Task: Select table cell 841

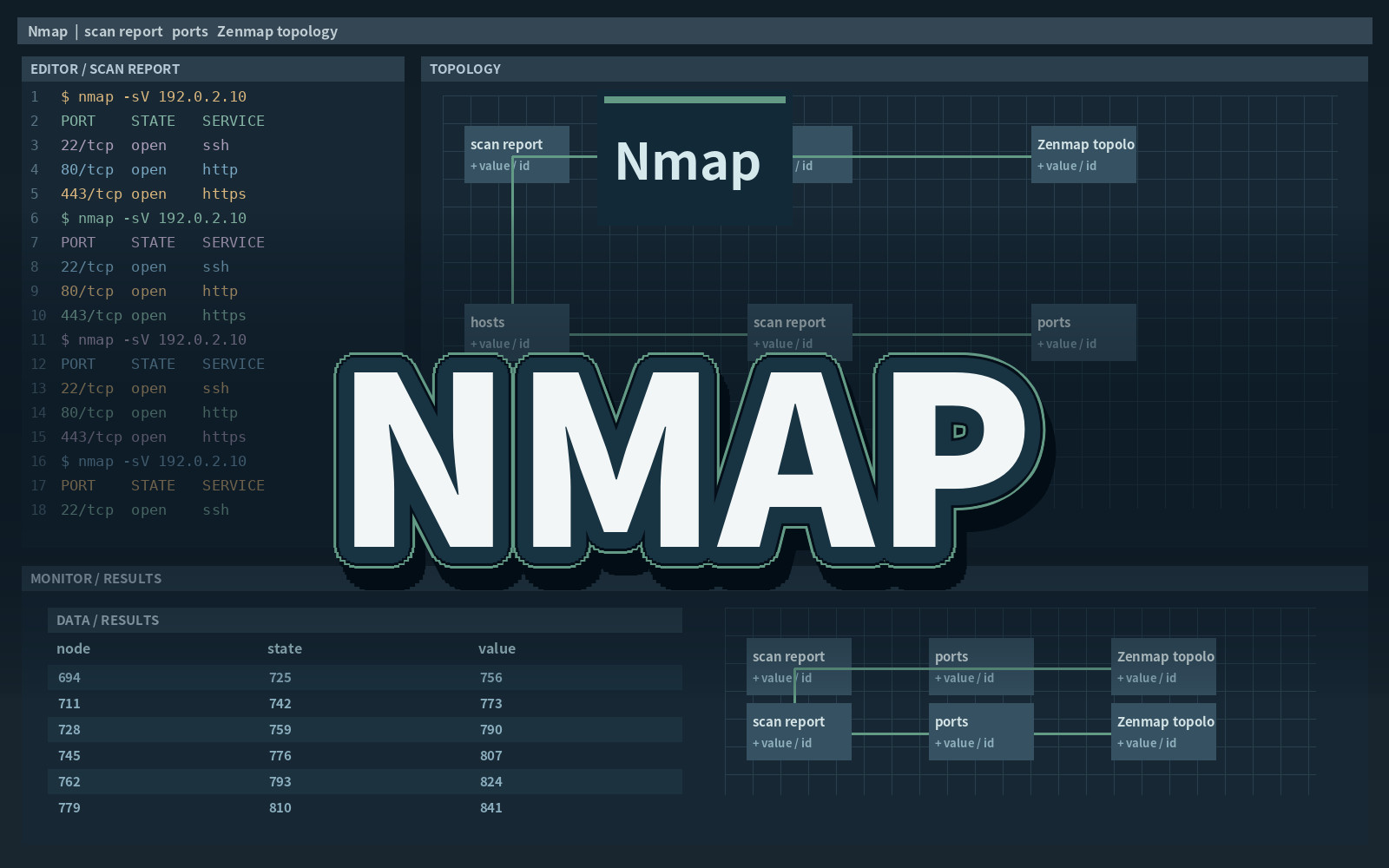Action: coord(491,807)
